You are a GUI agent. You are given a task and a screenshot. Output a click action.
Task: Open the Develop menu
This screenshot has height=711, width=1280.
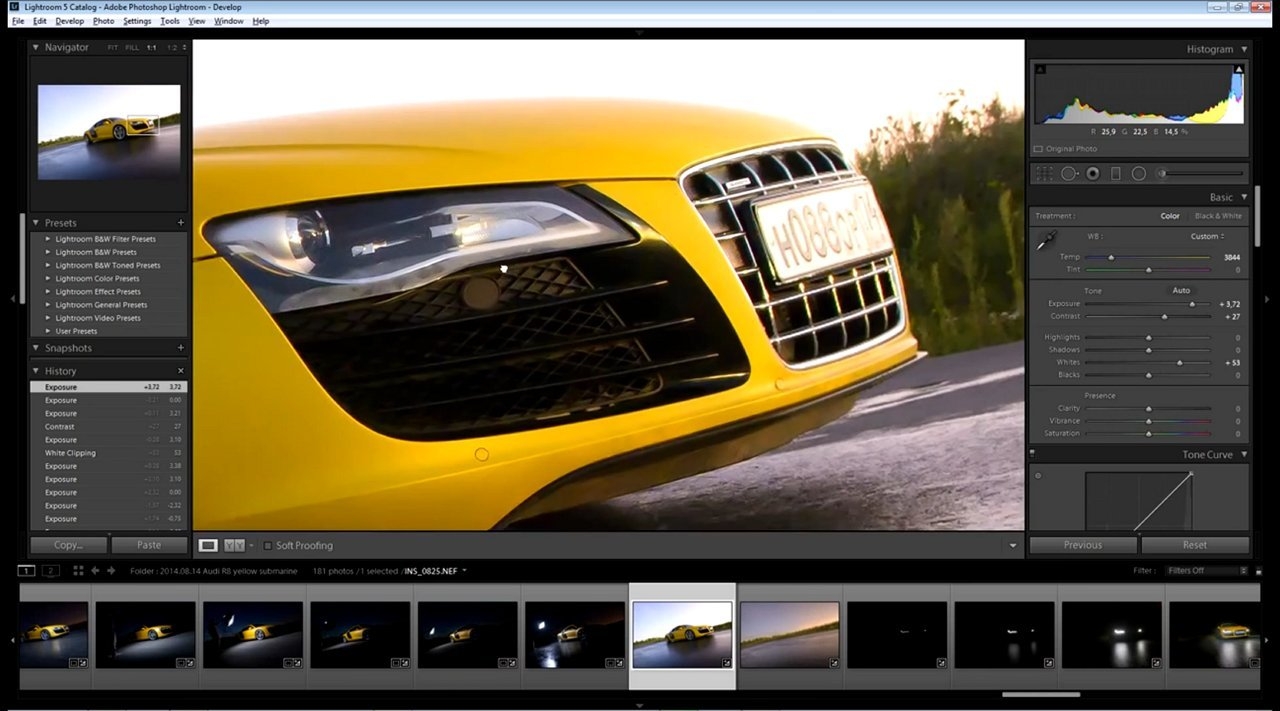[x=69, y=21]
